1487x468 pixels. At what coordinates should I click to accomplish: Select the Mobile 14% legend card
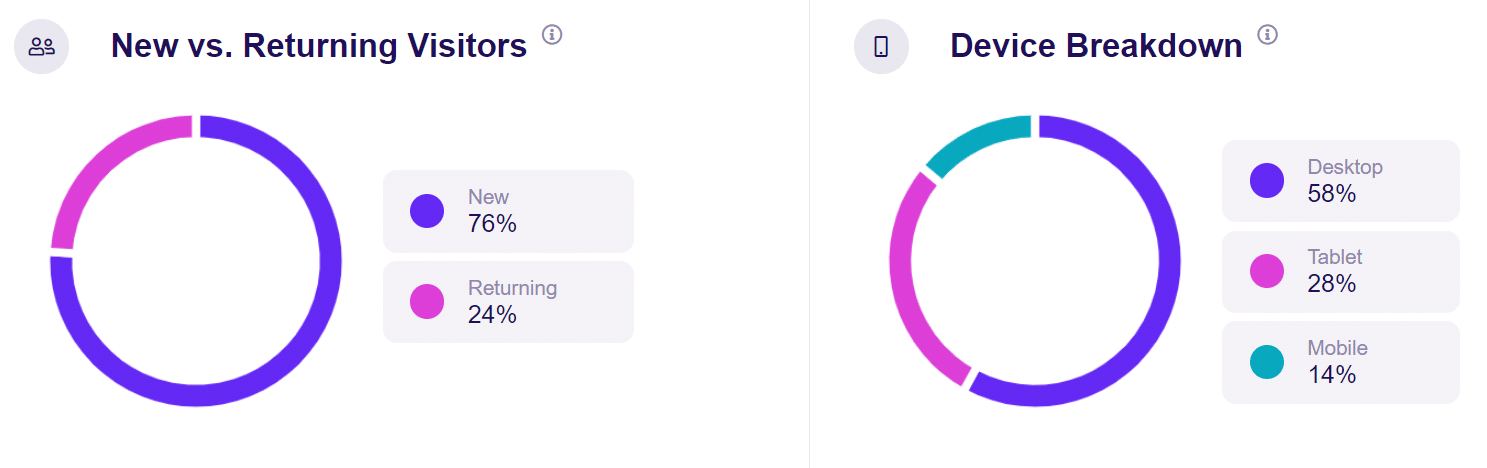click(x=1340, y=362)
